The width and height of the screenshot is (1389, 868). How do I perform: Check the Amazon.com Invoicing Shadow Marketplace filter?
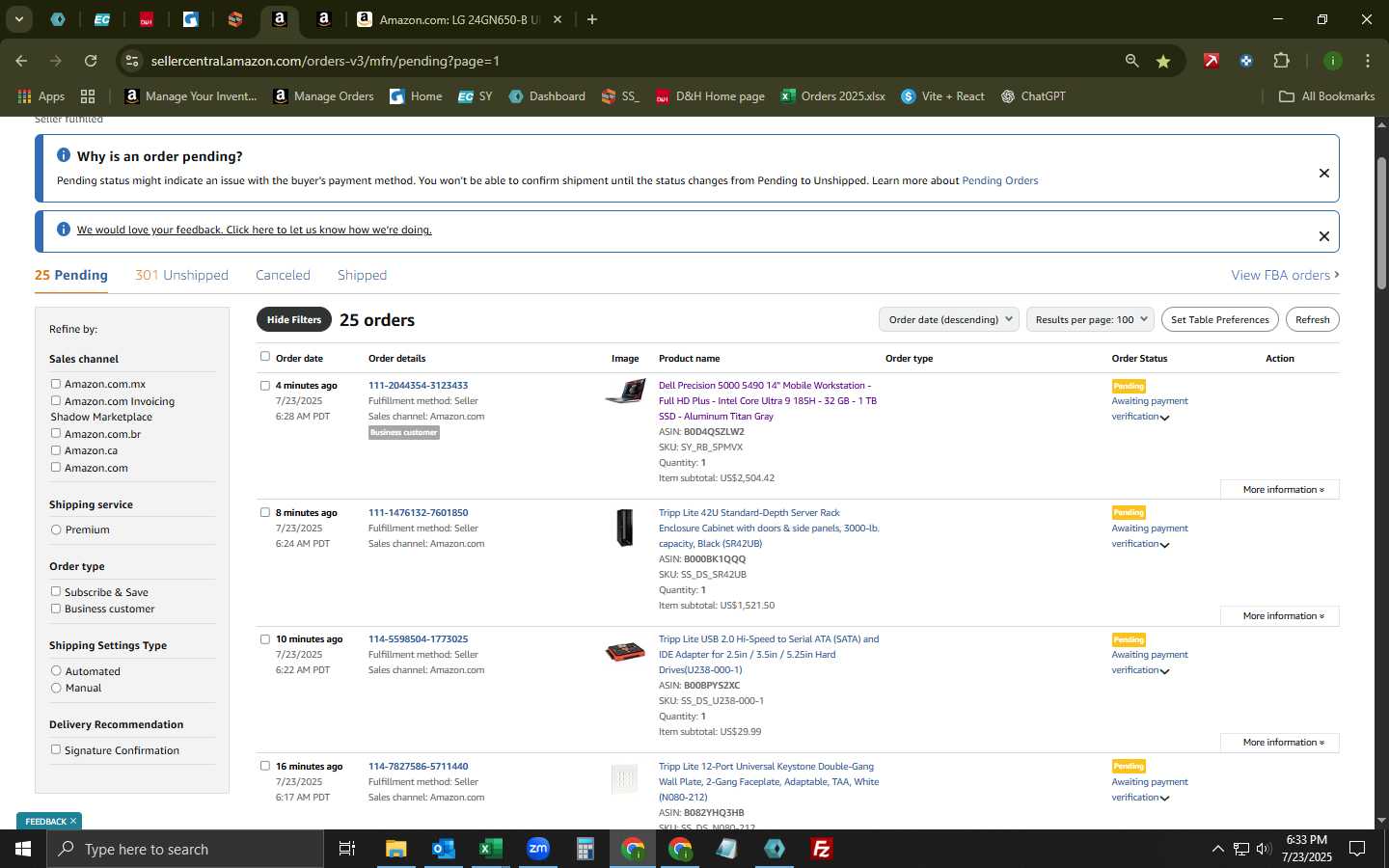[56, 401]
